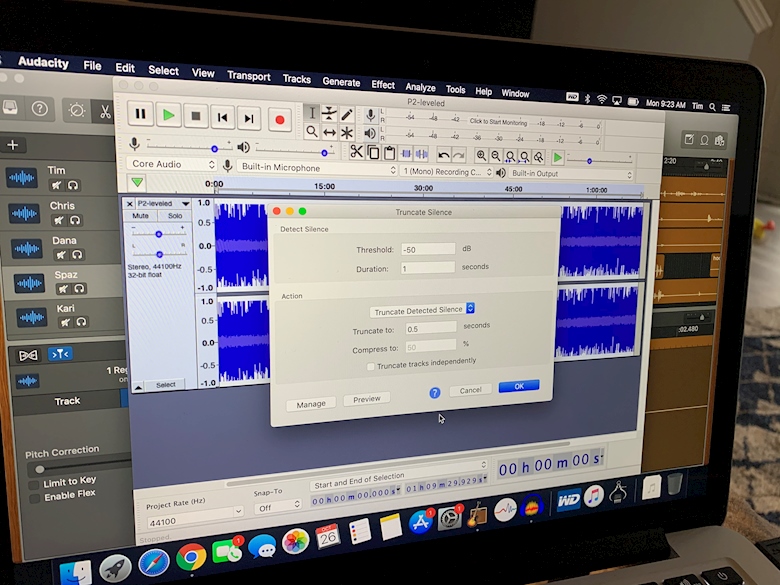The width and height of the screenshot is (780, 585).
Task: Open the Generate menu
Action: pos(341,82)
